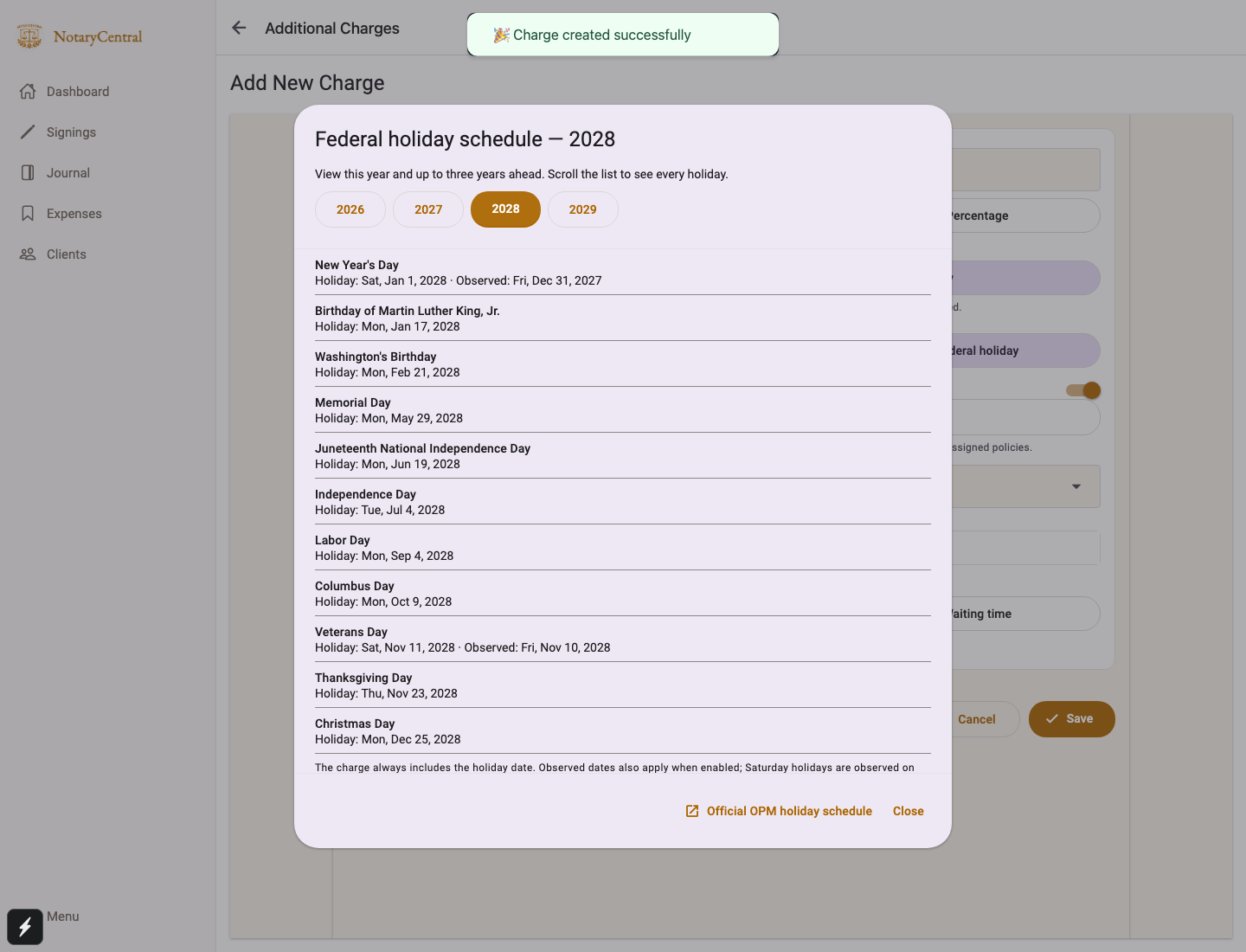Click the Charge created successfully toast
The height and width of the screenshot is (952, 1246).
click(x=623, y=35)
